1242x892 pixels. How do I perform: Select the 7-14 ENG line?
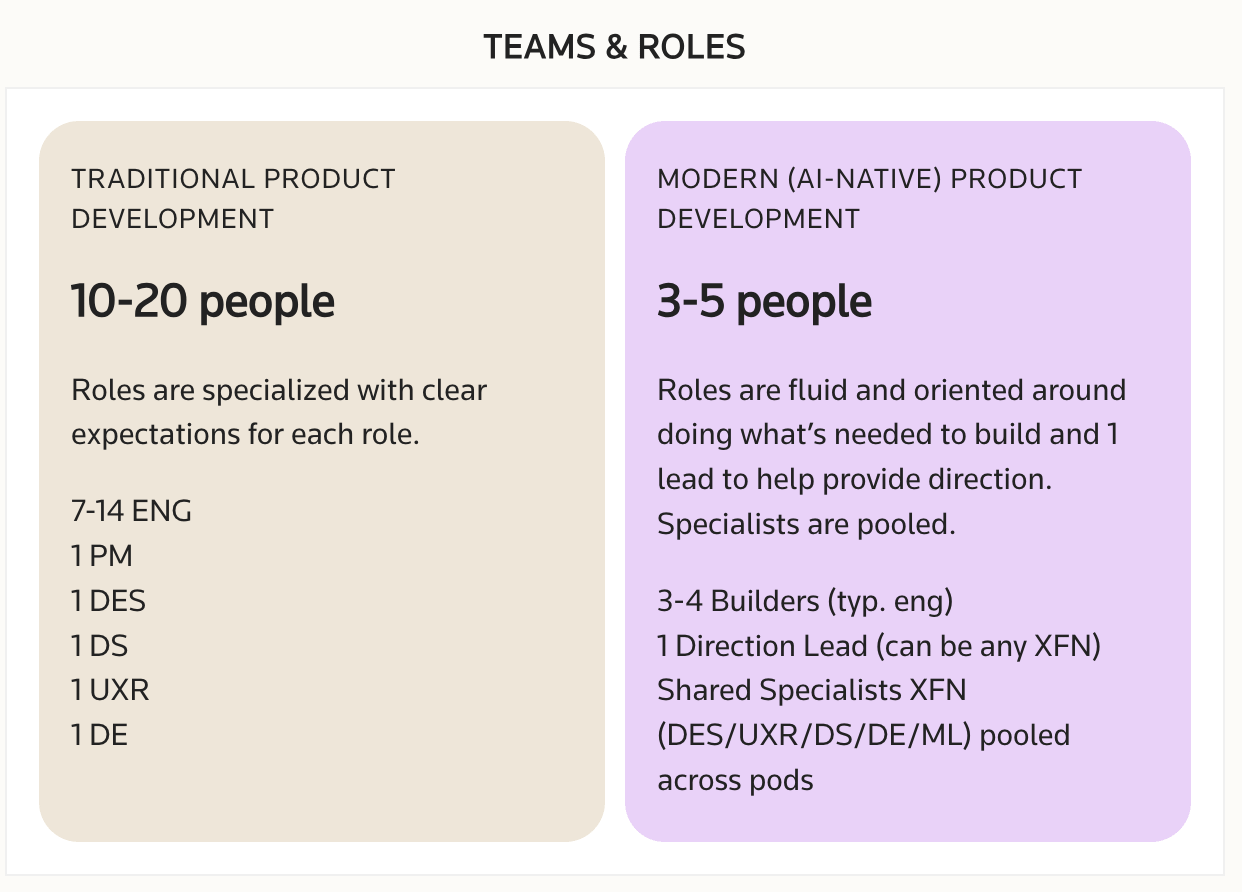(x=131, y=512)
